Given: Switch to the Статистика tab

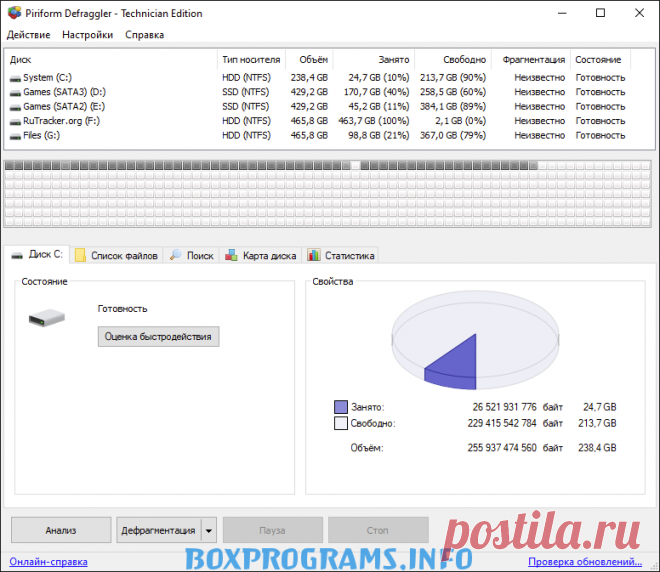Looking at the screenshot, I should 341,255.
